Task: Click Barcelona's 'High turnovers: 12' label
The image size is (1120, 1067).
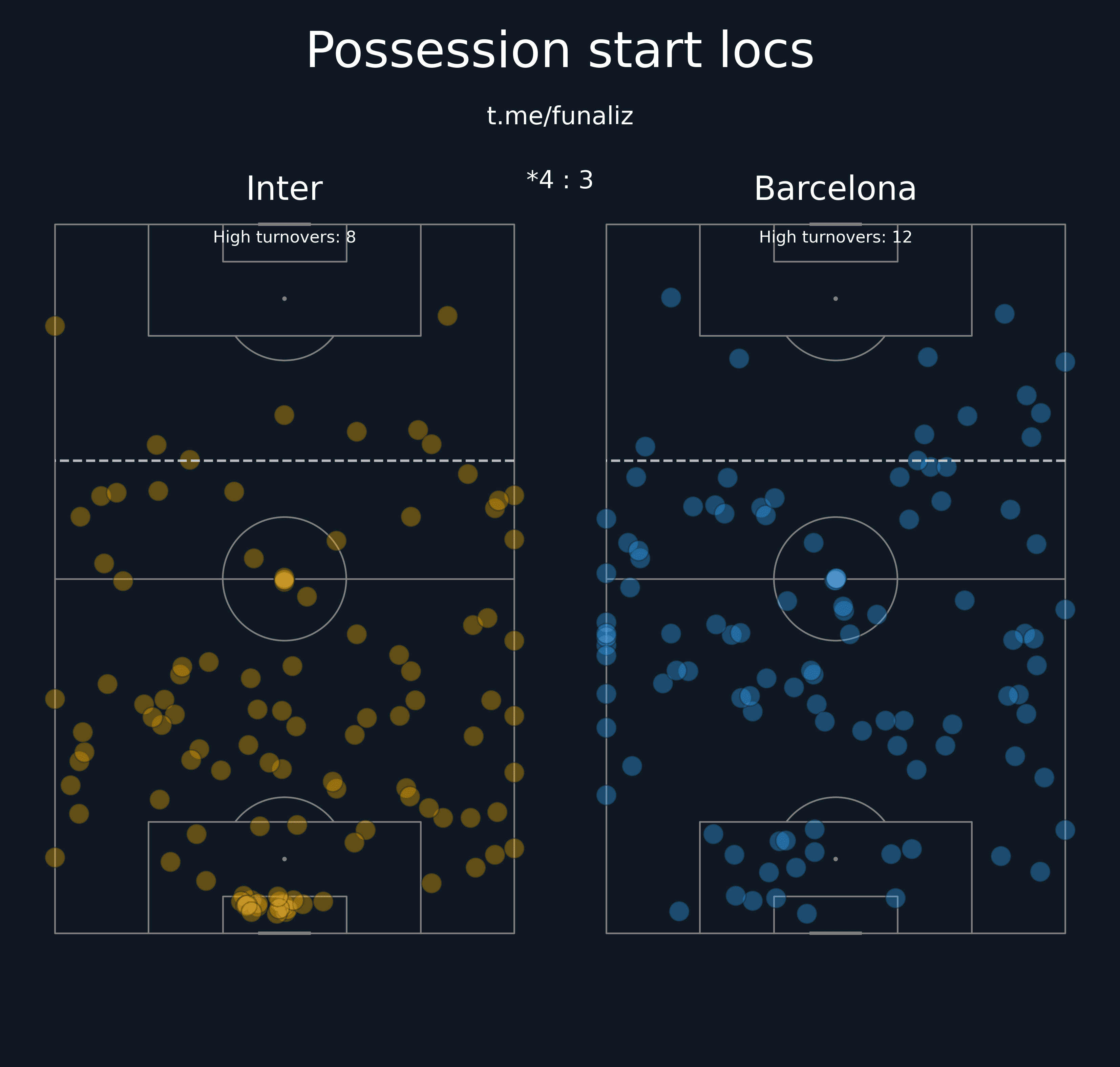Action: click(x=835, y=237)
